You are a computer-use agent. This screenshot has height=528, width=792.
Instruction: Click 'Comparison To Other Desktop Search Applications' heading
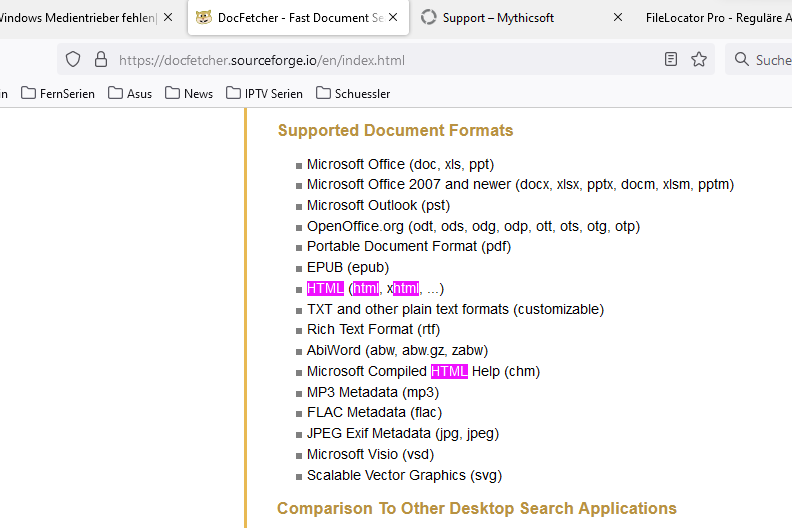[x=477, y=508]
